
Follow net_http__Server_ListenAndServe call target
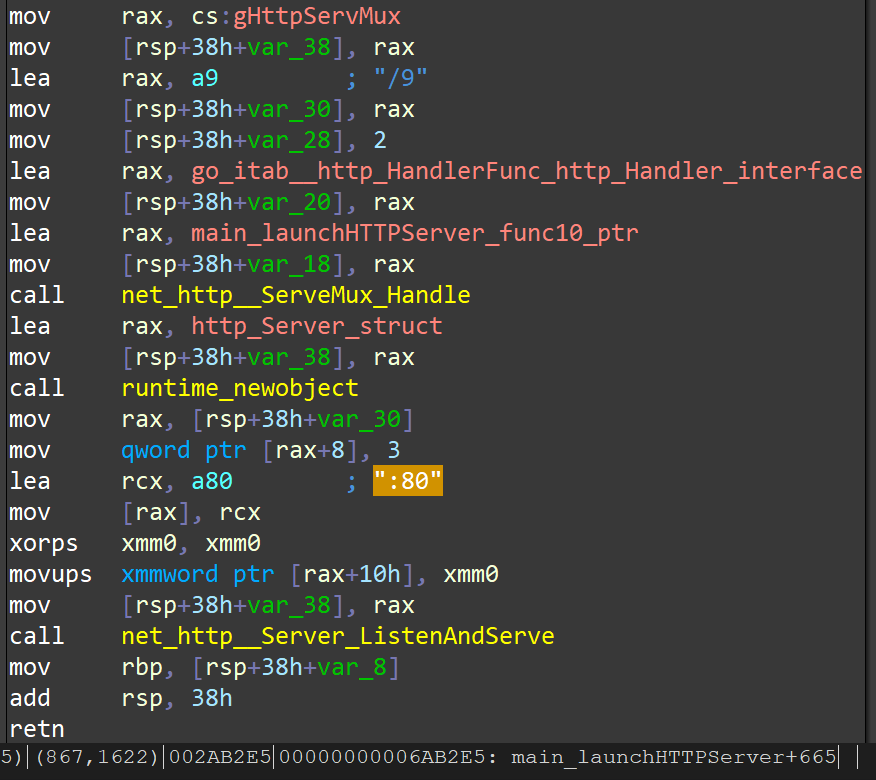click(x=338, y=636)
